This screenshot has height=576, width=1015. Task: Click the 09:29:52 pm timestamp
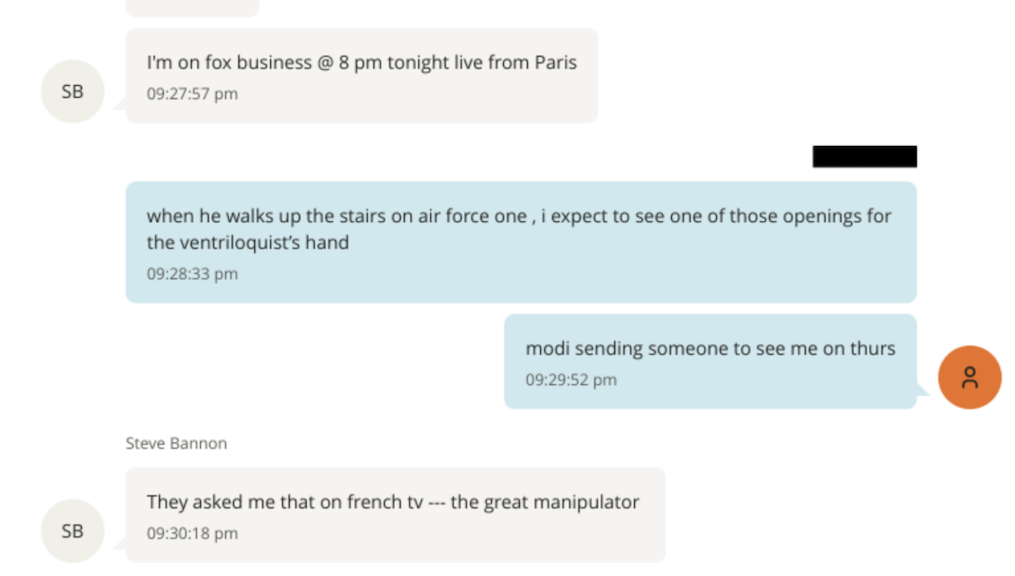point(571,380)
